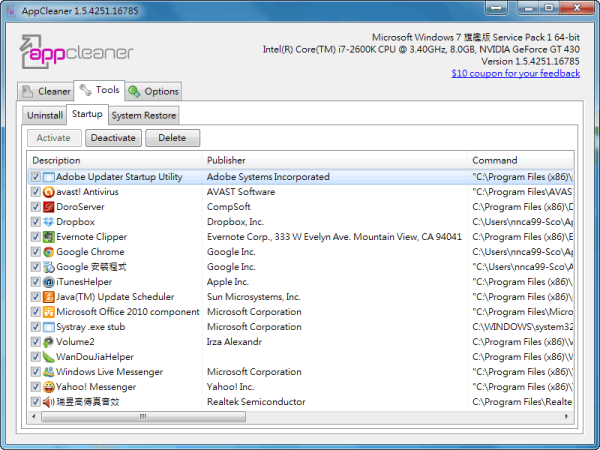The height and width of the screenshot is (450, 600).
Task: Select the "C:\WINDOWS\system32" command cell
Action: [523, 327]
